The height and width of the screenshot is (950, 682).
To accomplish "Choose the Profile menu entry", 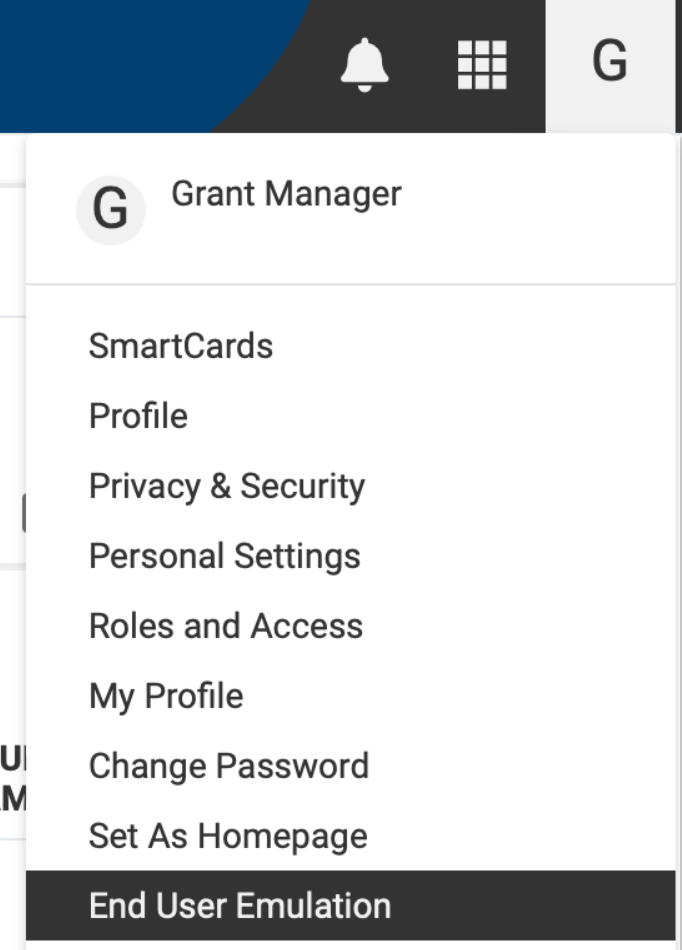I will [139, 416].
